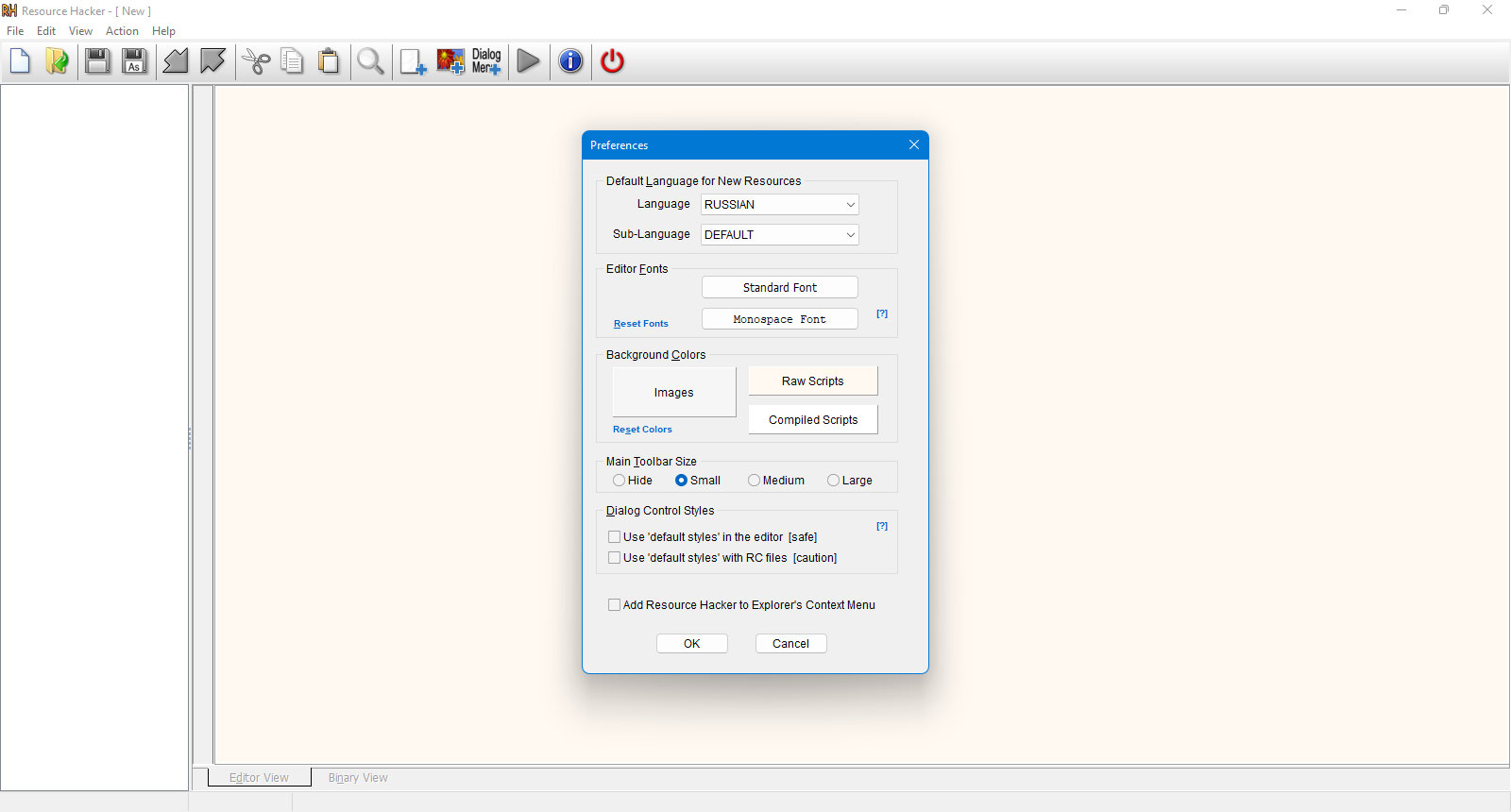This screenshot has width=1511, height=812.
Task: Click the blue Information icon
Action: [570, 61]
